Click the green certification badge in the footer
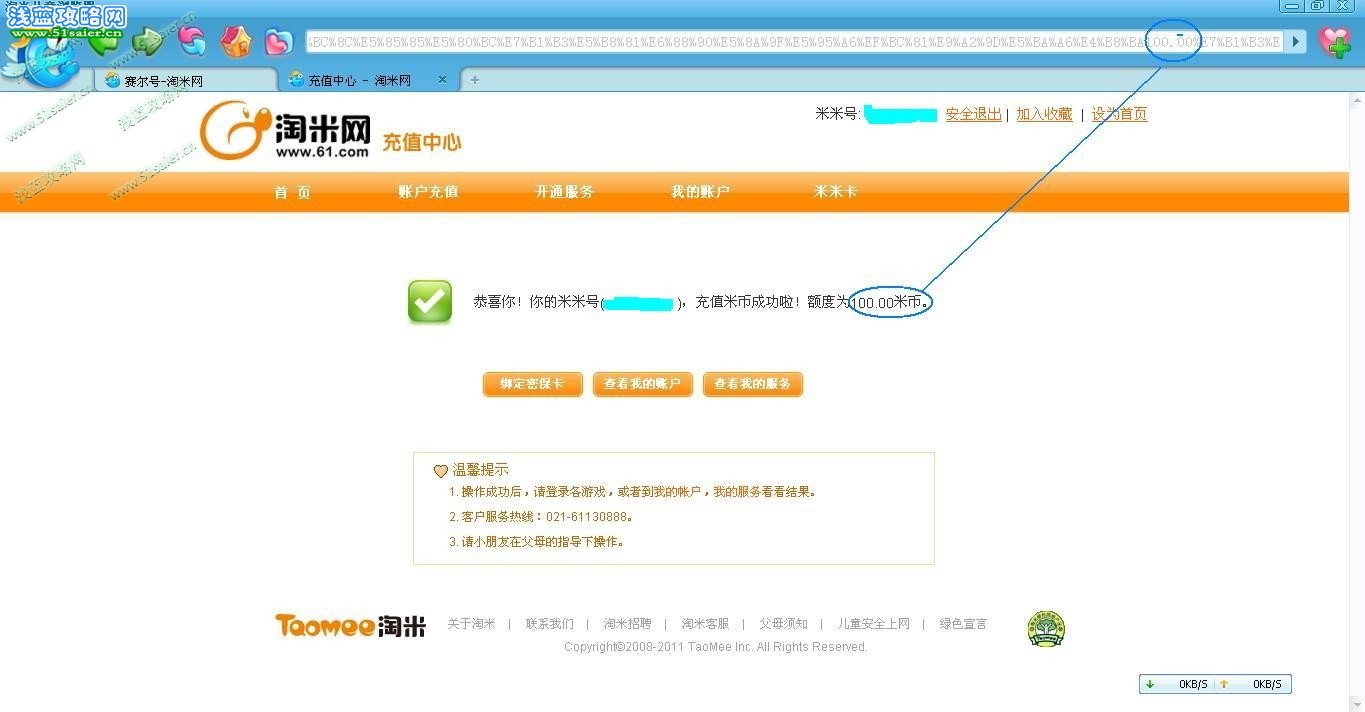The image size is (1365, 712). click(x=1046, y=629)
